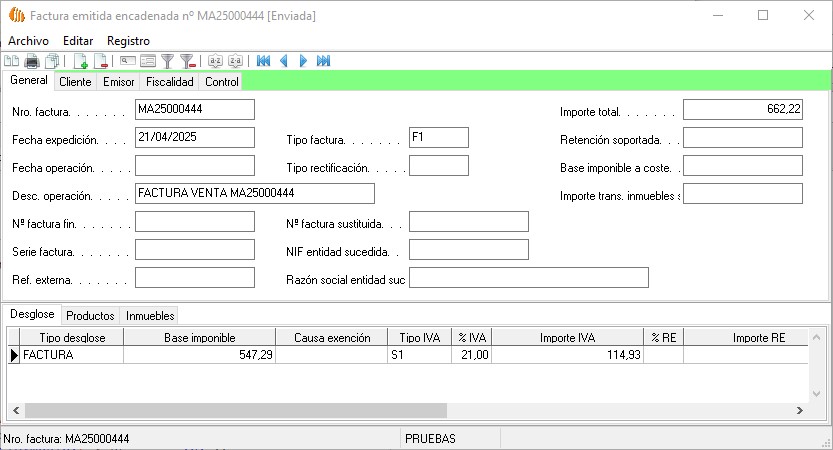Click the filter funnel icon
Image resolution: width=833 pixels, height=450 pixels.
tap(168, 61)
